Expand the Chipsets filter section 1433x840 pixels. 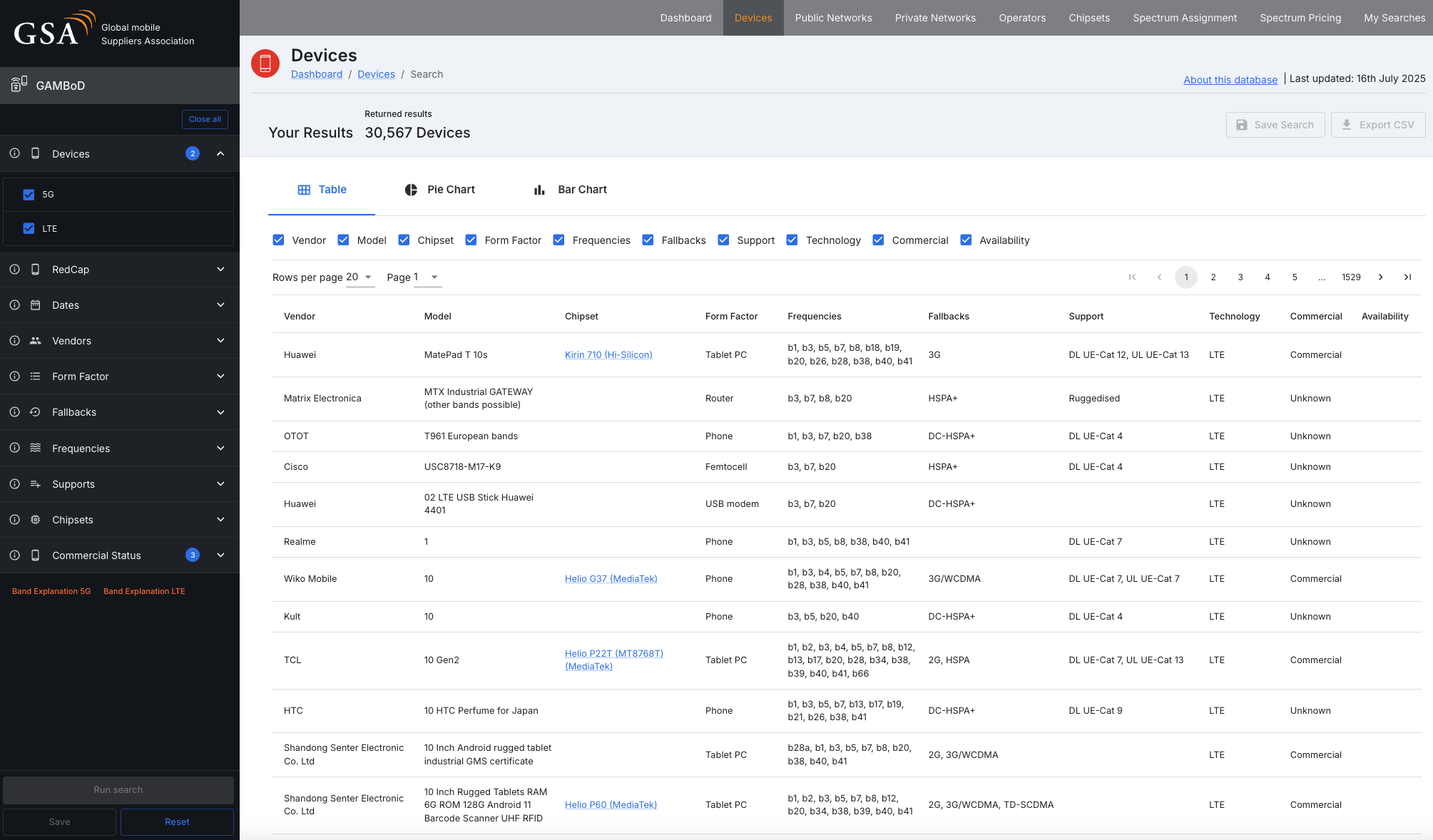tap(220, 520)
